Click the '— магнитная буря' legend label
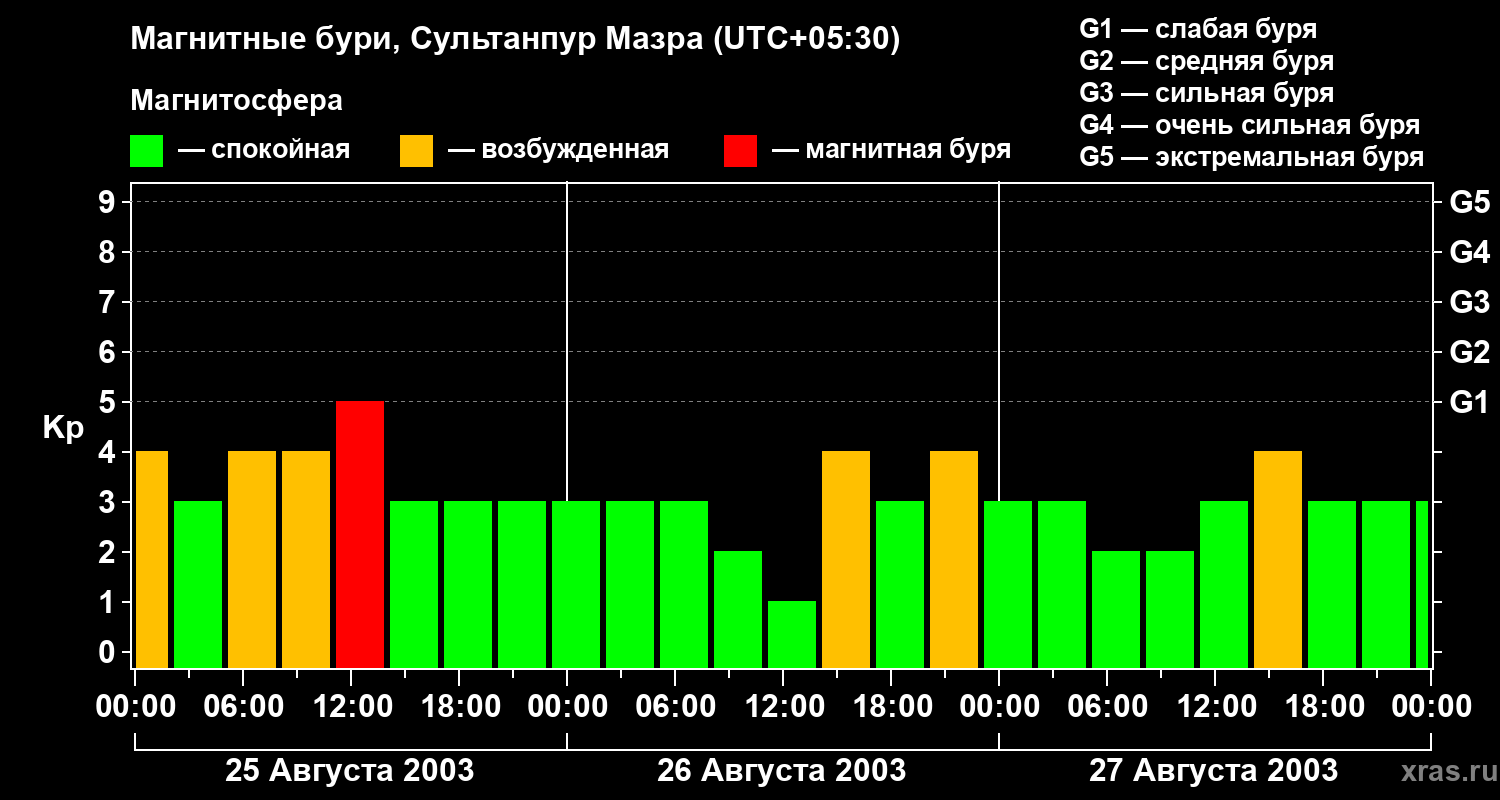The image size is (1500, 800). point(891,151)
